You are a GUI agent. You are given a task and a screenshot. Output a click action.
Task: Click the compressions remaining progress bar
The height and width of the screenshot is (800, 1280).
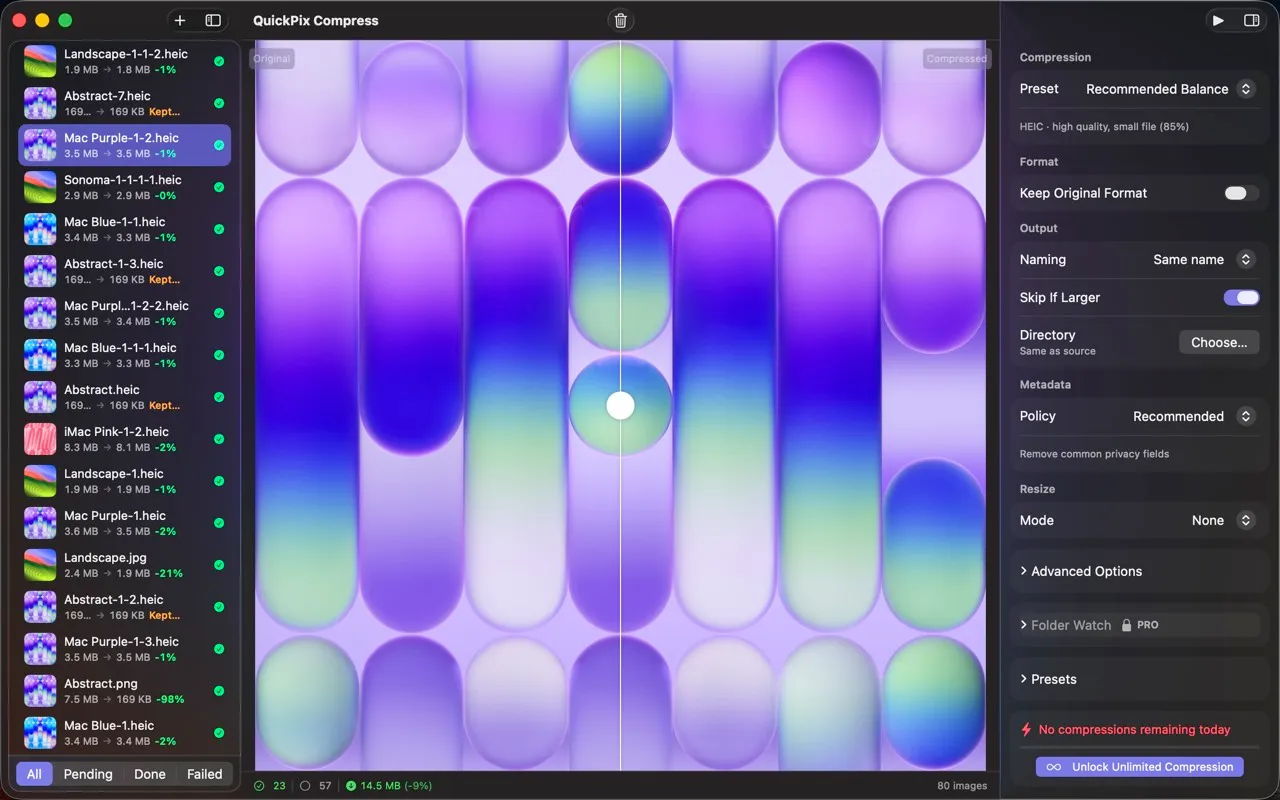click(x=1139, y=746)
